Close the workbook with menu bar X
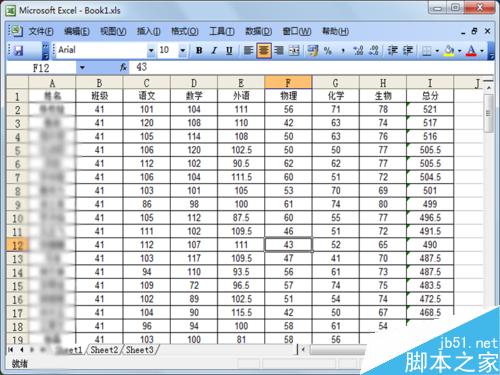This screenshot has height=375, width=500. (487, 31)
